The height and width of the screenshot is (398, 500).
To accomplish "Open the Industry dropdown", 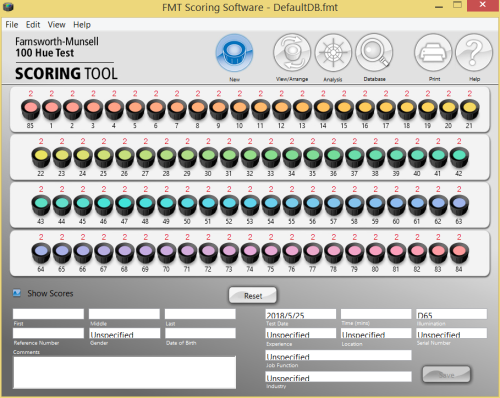I will [338, 377].
